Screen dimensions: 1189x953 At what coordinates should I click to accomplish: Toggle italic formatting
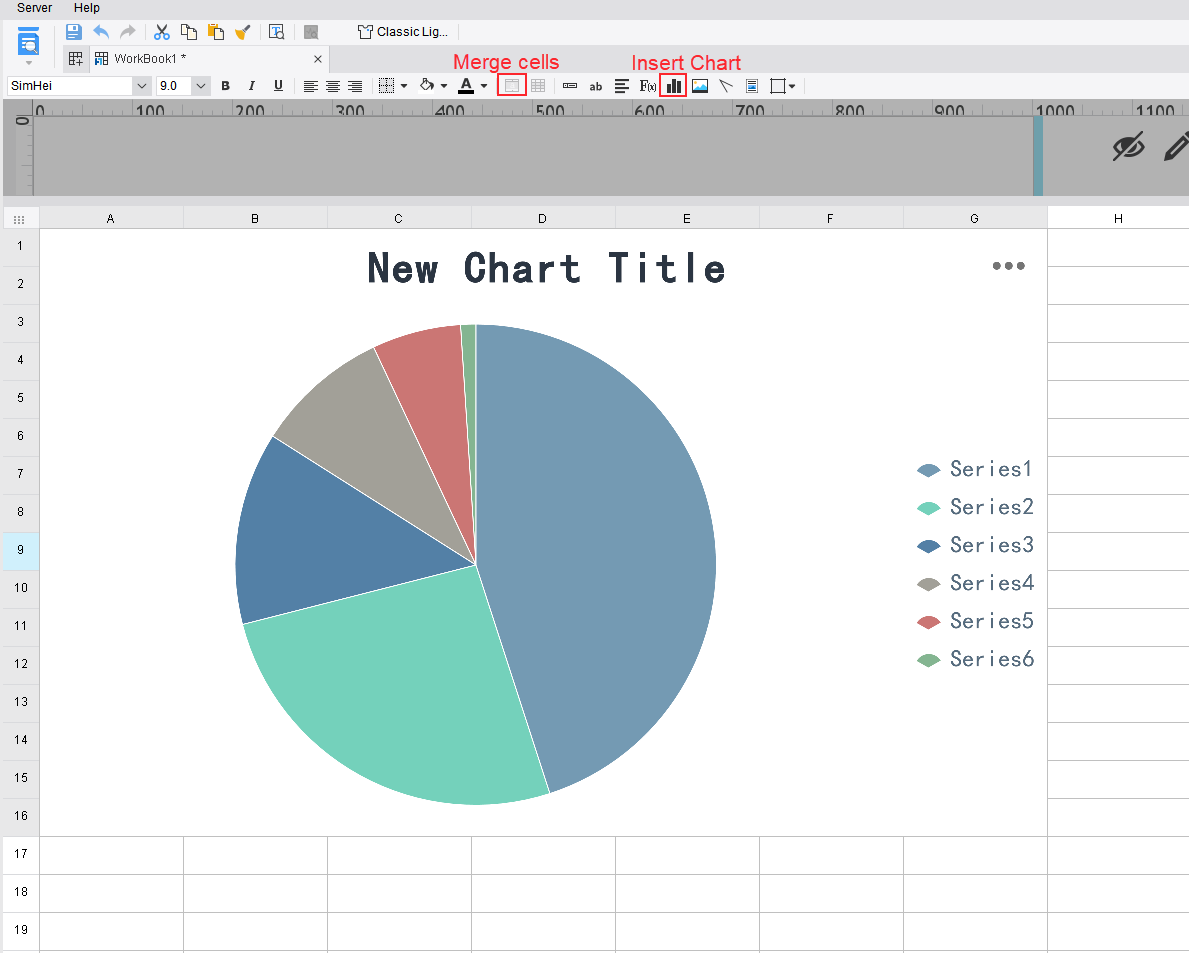252,86
